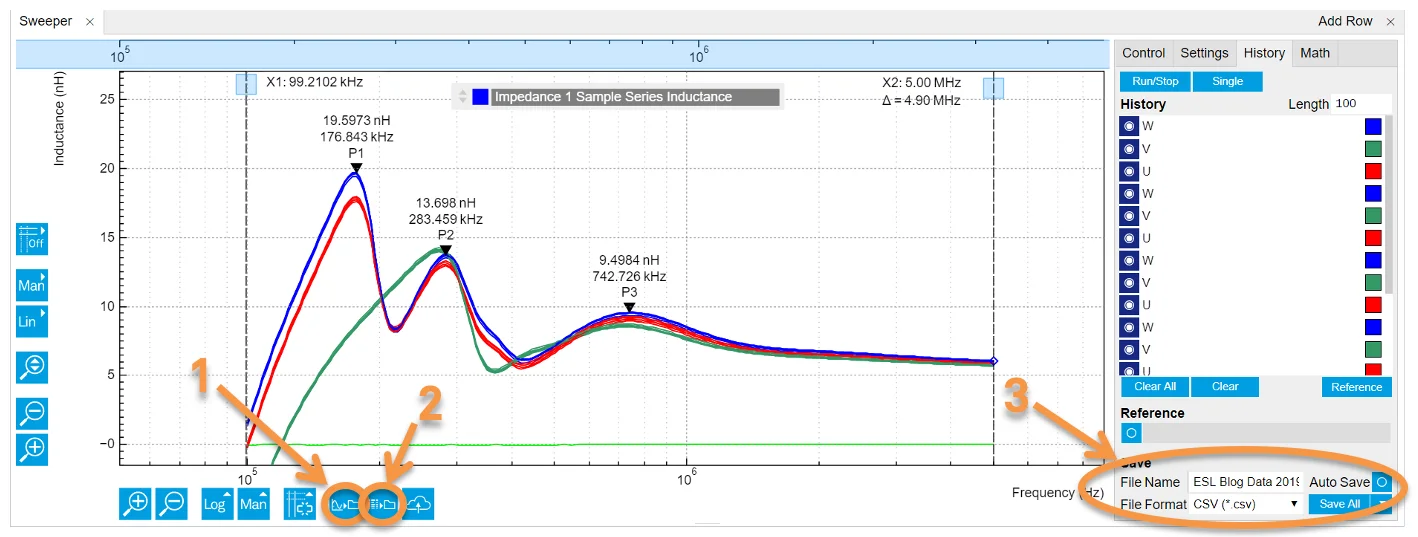Click the blue color swatch in the plot legend
This screenshot has width=1418, height=537.
(x=480, y=97)
